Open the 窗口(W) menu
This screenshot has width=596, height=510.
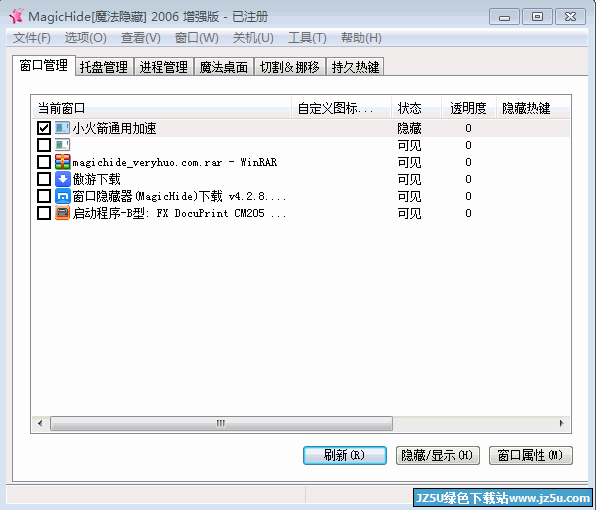pos(197,38)
